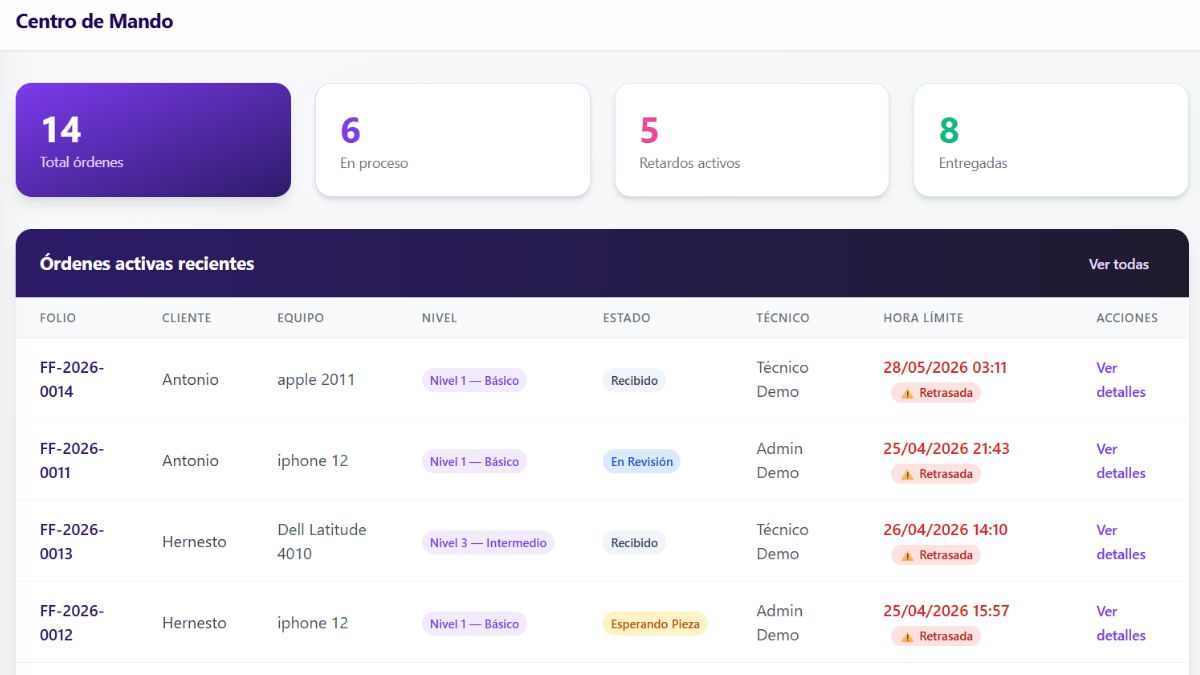The image size is (1200, 675).
Task: Click the warning icon in FF-2026-0014's Retrasada badge
Action: 907,393
